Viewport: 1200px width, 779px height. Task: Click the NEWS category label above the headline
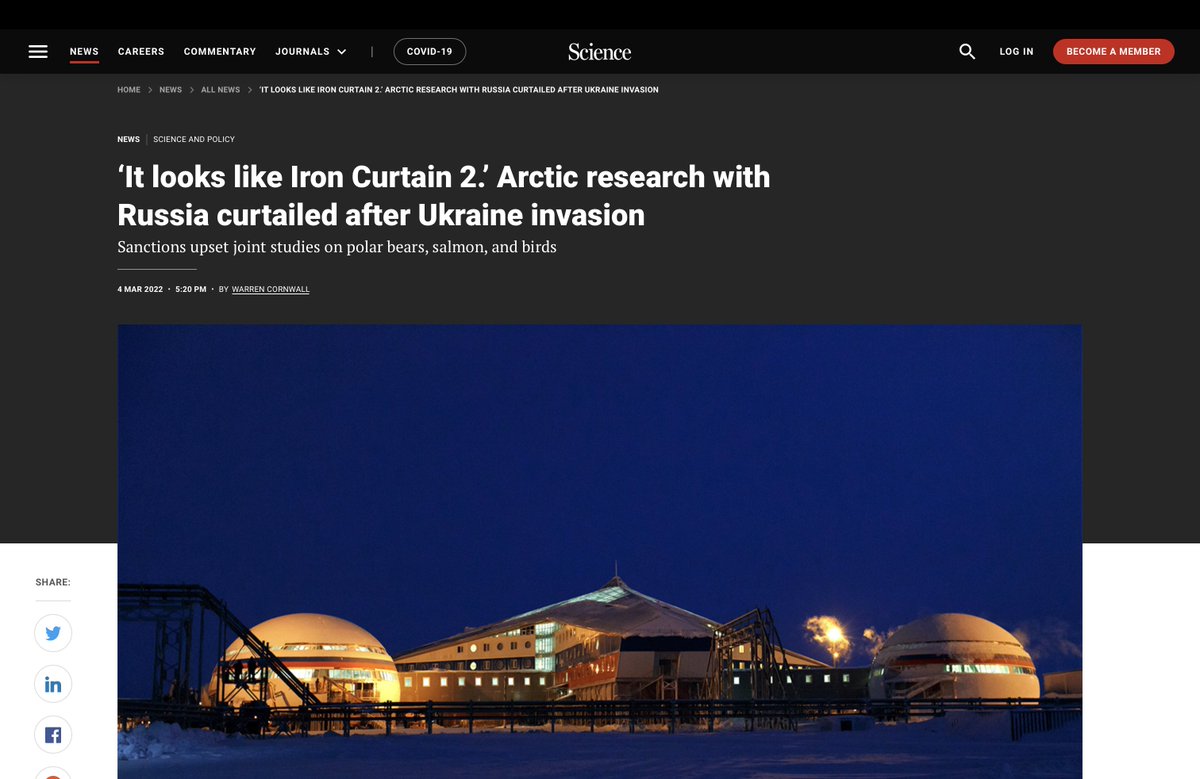point(128,139)
